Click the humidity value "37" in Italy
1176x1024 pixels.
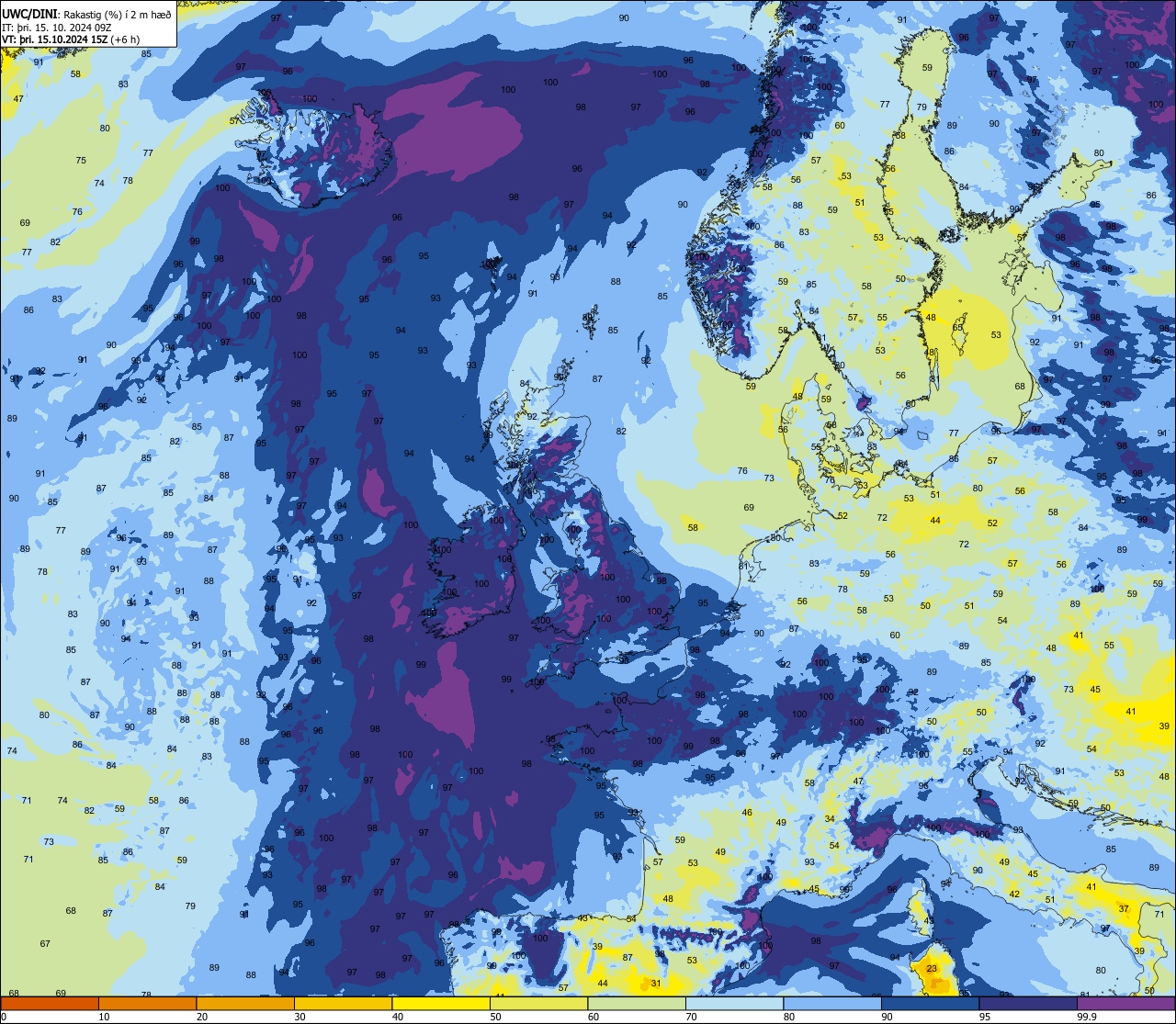(1124, 908)
